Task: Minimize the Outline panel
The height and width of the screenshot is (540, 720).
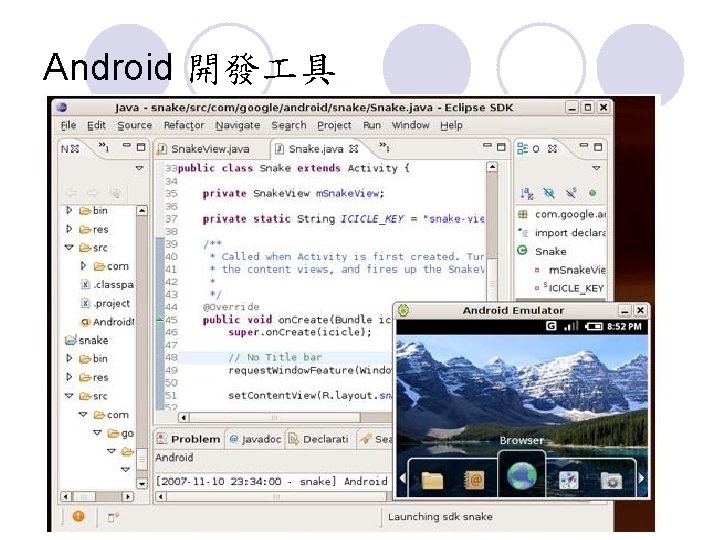Action: [x=584, y=146]
